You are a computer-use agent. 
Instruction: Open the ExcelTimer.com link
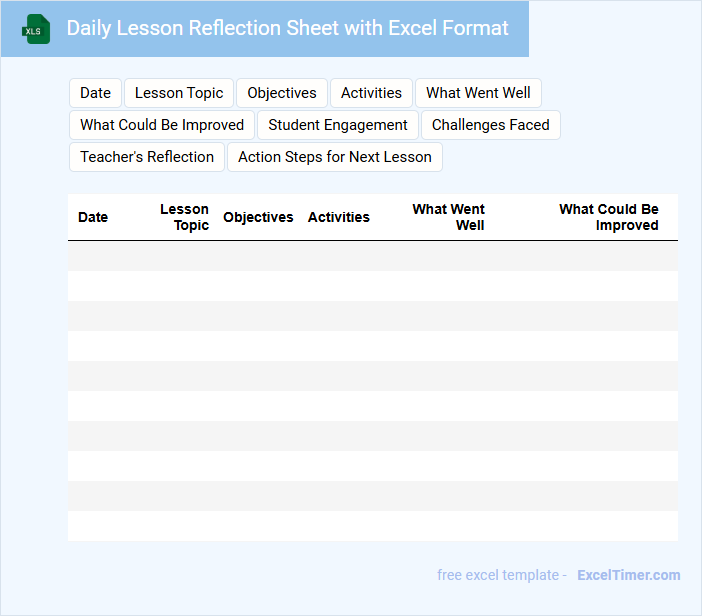coord(629,575)
